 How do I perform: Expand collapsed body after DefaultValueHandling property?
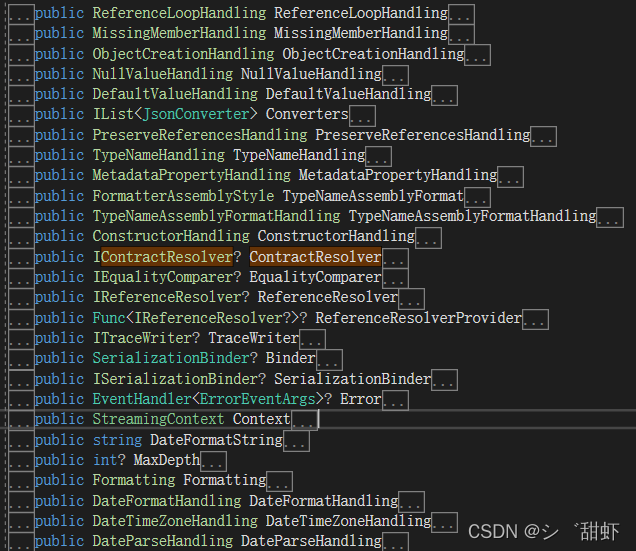tap(445, 96)
